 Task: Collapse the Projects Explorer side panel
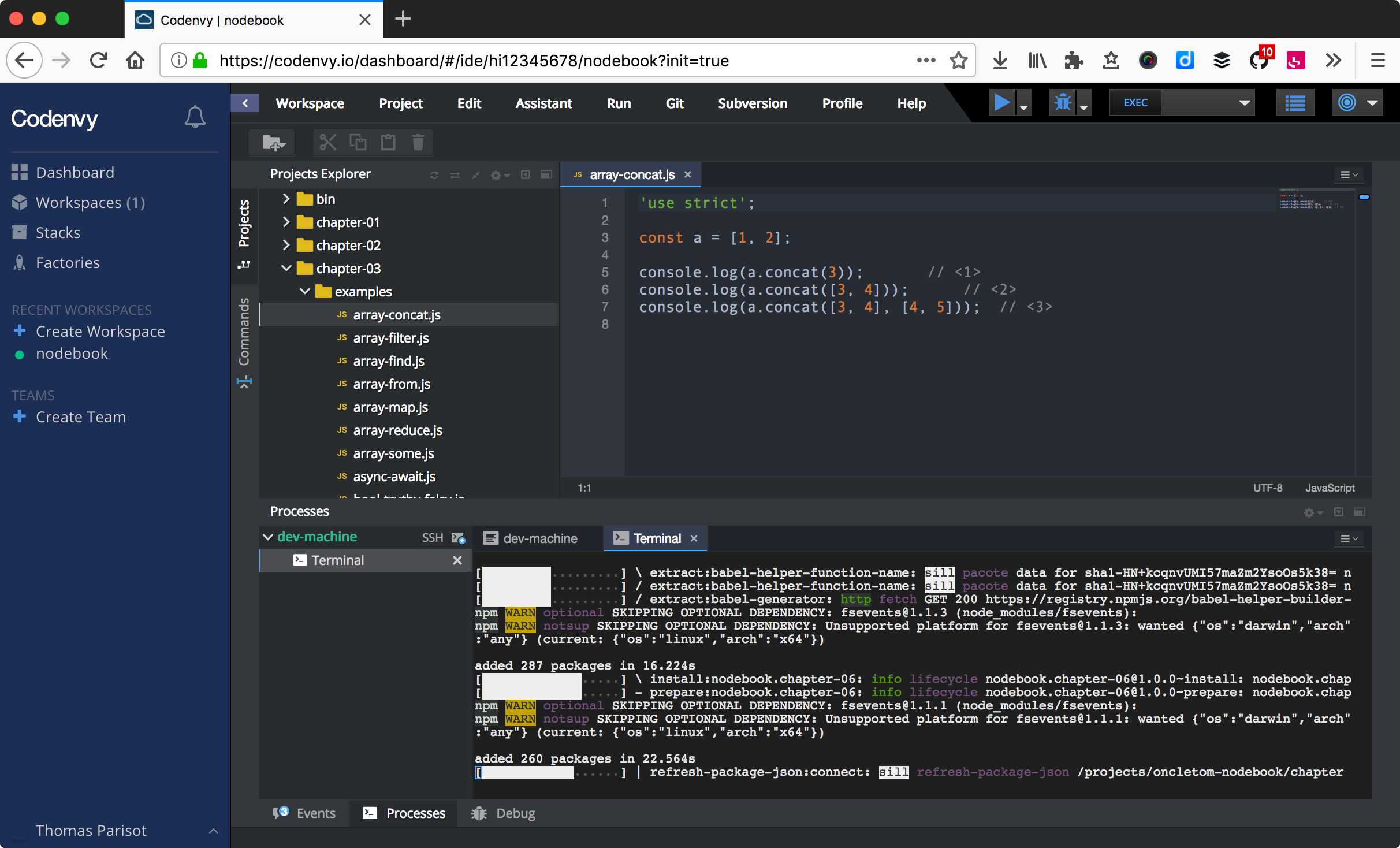click(526, 175)
